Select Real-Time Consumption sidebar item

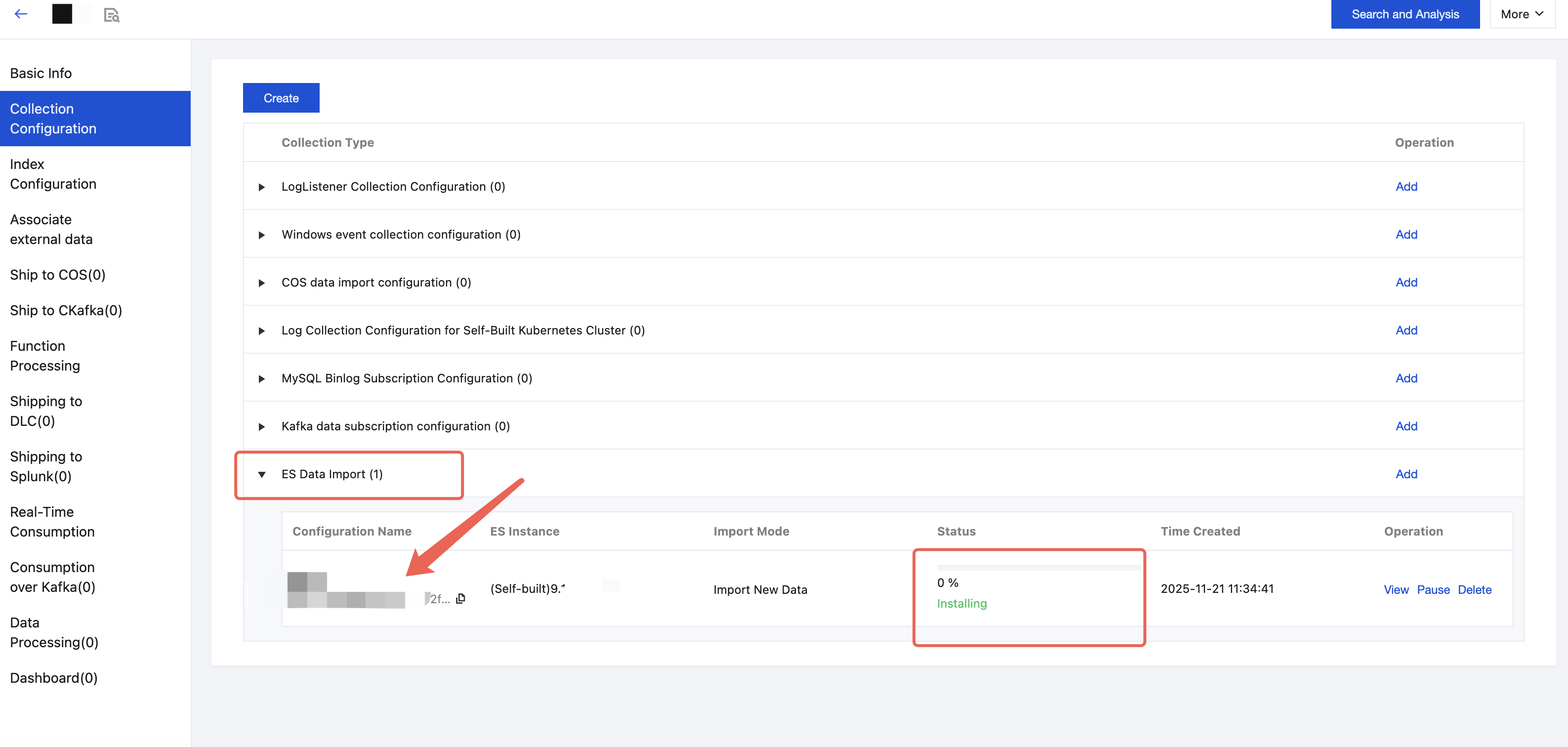(x=52, y=522)
